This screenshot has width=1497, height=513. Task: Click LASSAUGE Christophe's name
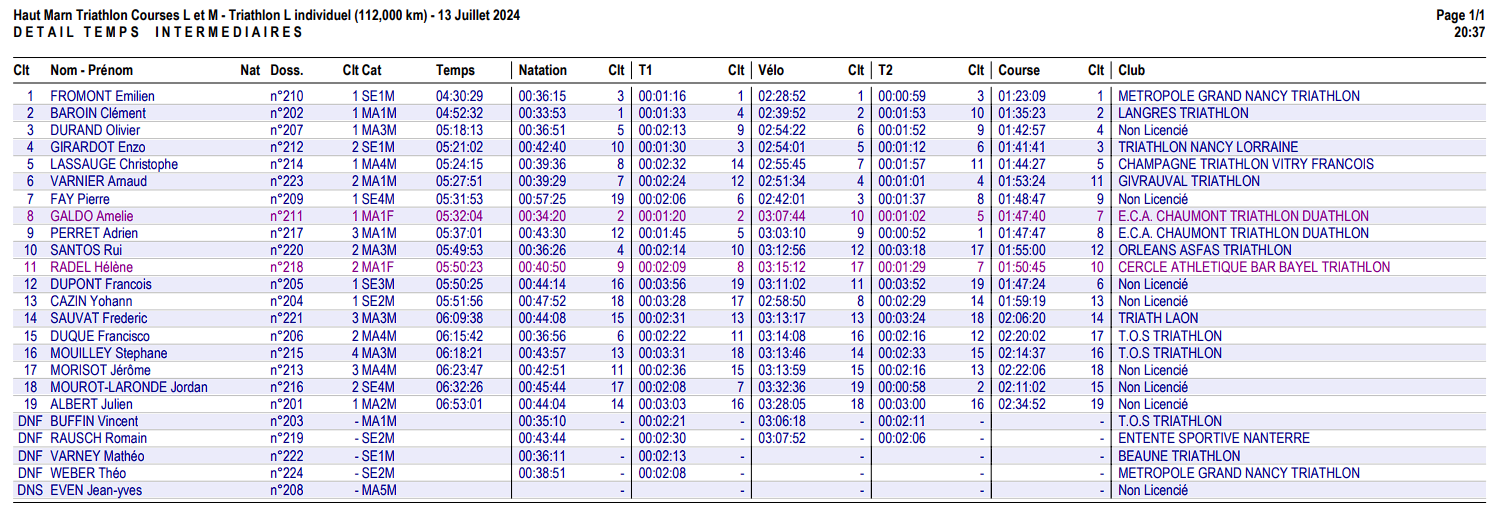pos(114,164)
